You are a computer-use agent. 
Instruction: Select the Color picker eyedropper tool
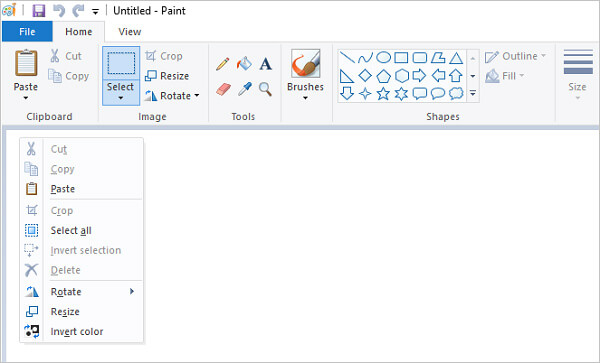coord(245,89)
